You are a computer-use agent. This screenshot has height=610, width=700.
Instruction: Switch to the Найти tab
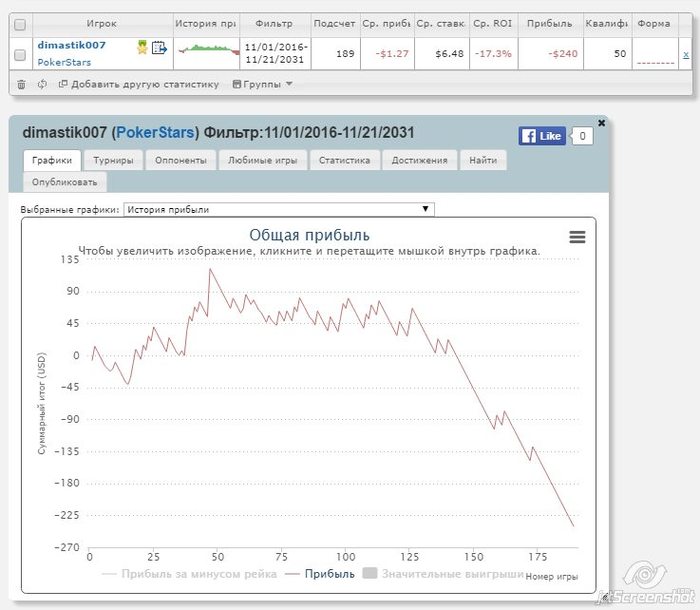483,160
